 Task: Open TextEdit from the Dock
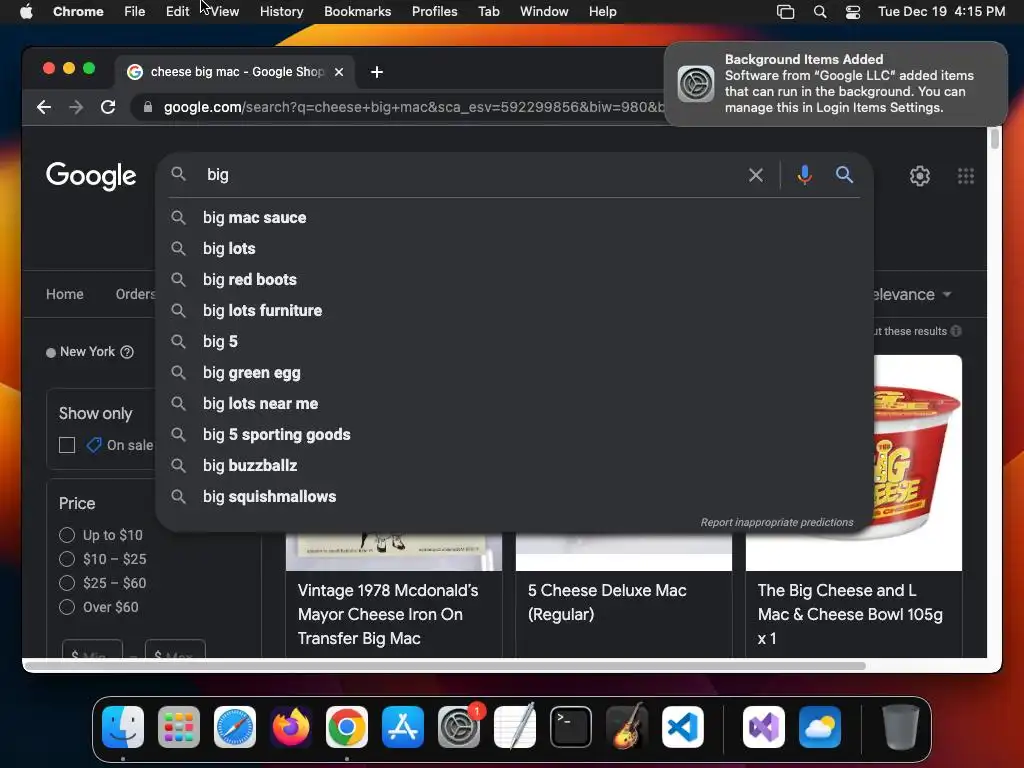pyautogui.click(x=515, y=727)
